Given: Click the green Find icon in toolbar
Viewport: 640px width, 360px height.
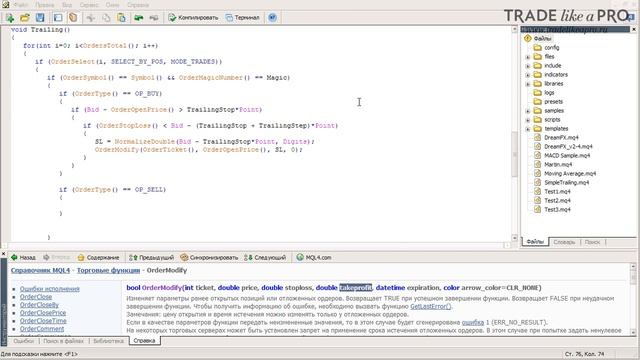Looking at the screenshot, I should (x=139, y=18).
